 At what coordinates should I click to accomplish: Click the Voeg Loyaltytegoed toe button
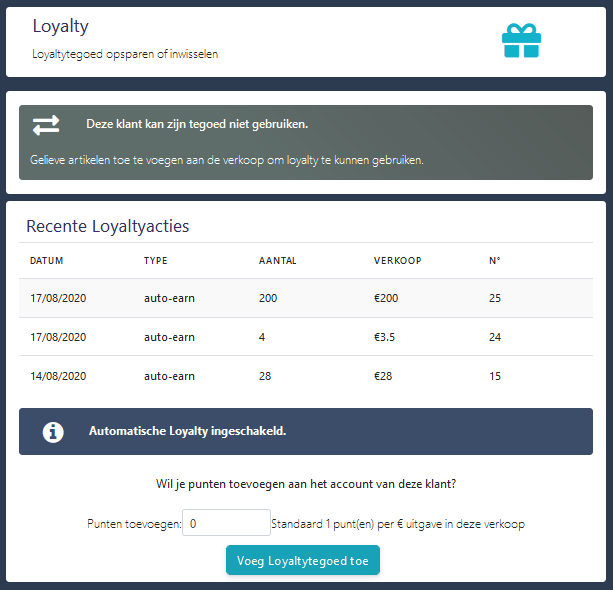coord(303,560)
